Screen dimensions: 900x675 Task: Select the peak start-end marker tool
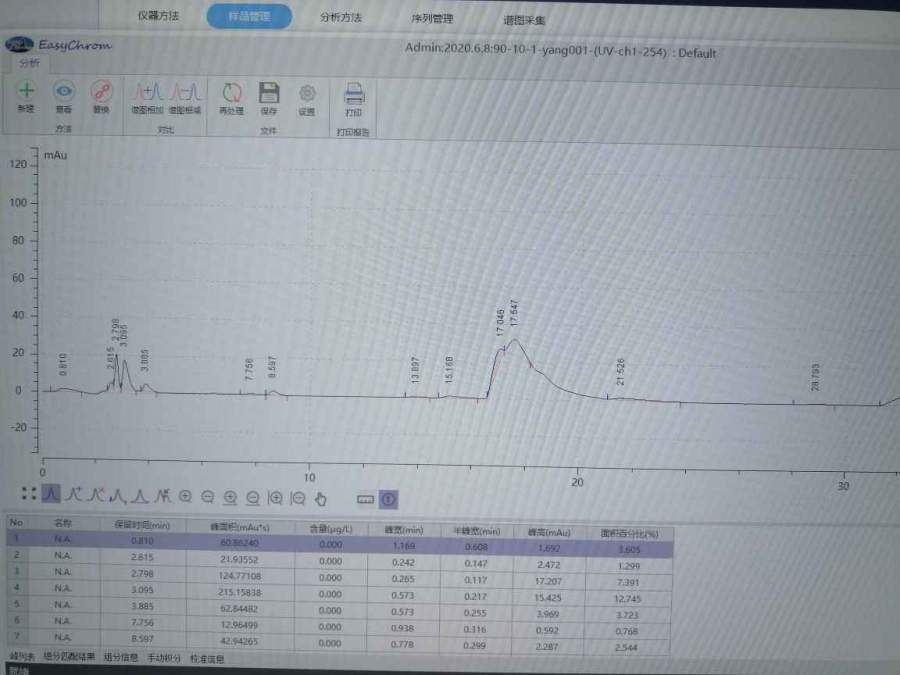118,495
